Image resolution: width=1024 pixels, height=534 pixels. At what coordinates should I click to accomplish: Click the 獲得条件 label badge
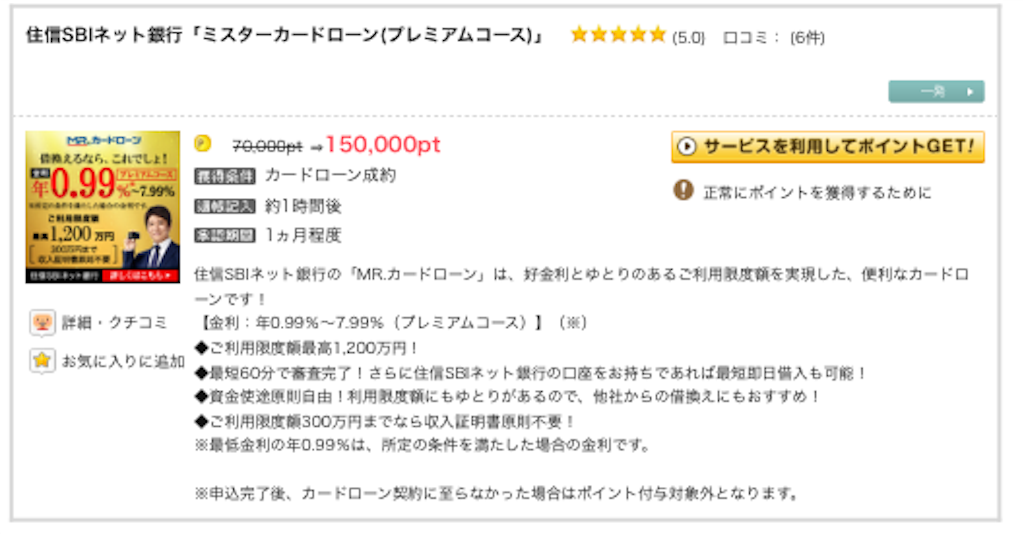click(225, 176)
